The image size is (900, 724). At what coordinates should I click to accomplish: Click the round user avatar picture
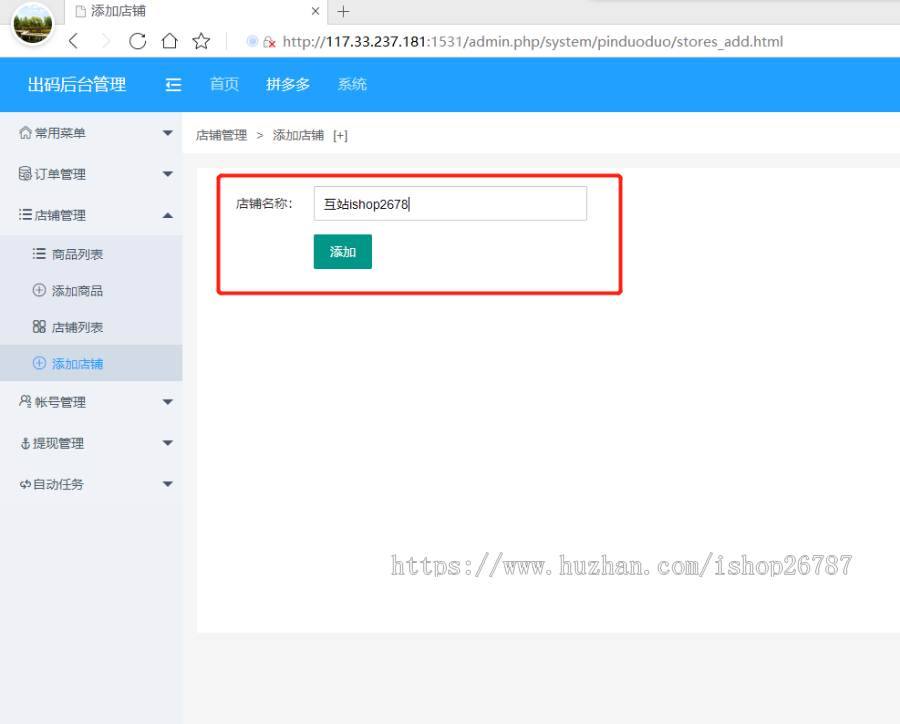tap(33, 23)
